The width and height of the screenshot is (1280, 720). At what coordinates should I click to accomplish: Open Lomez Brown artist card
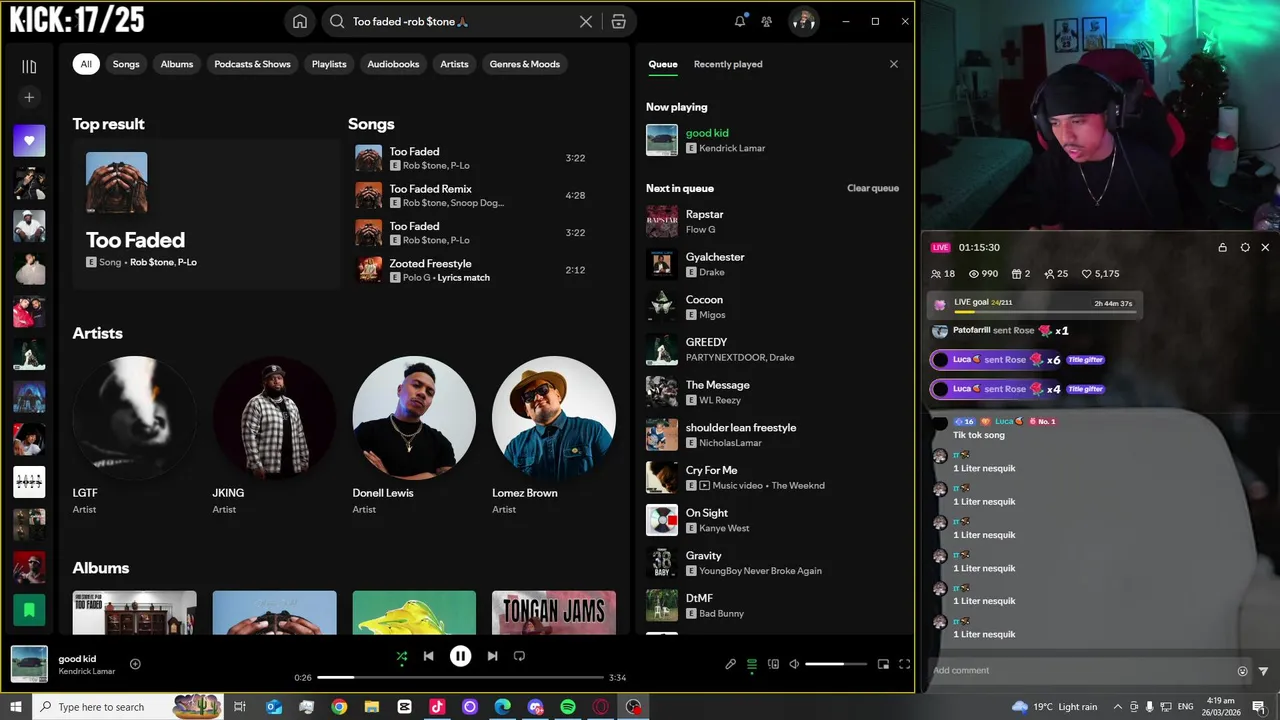554,436
